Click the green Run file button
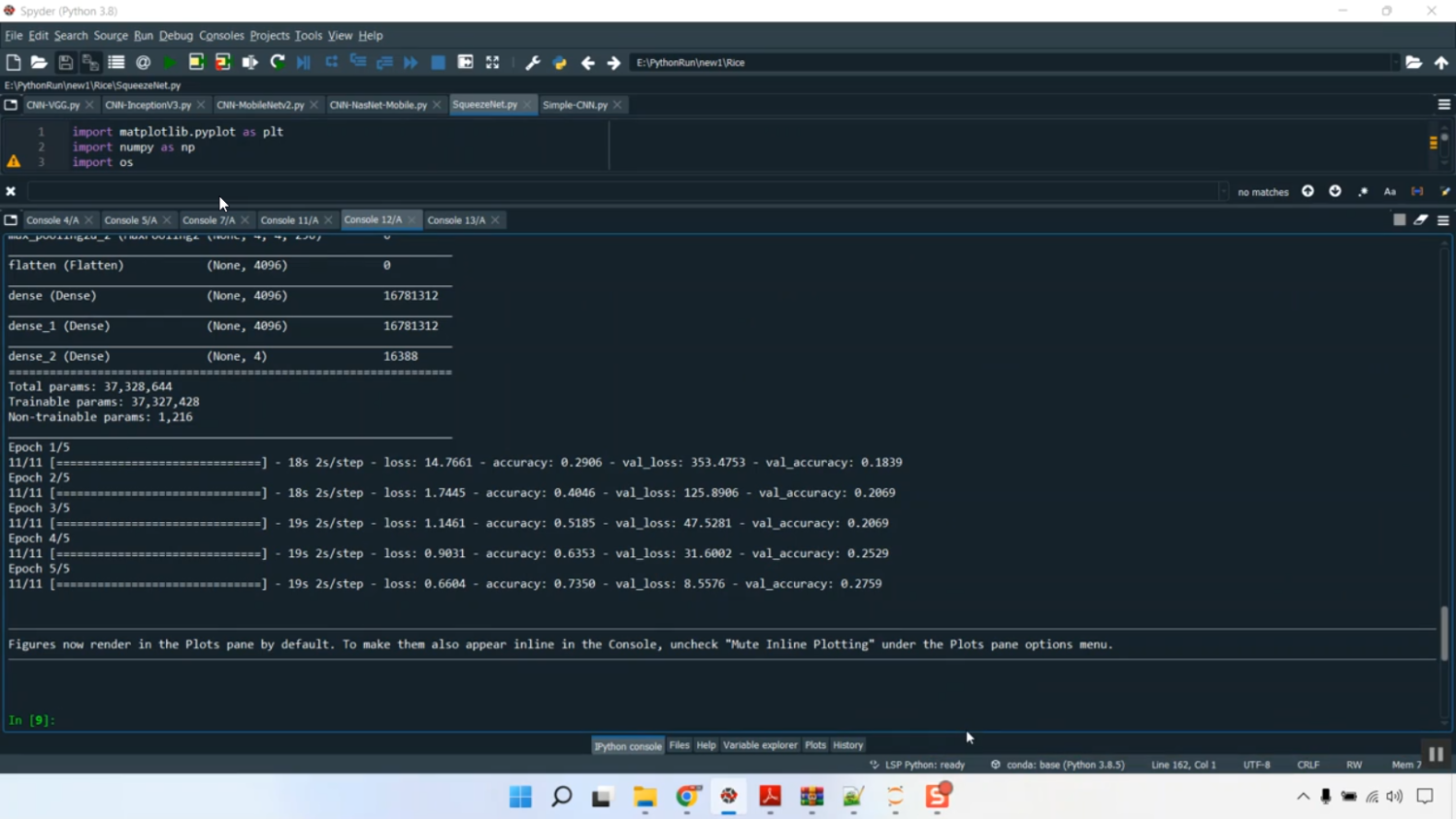This screenshot has width=1456, height=819. point(170,62)
